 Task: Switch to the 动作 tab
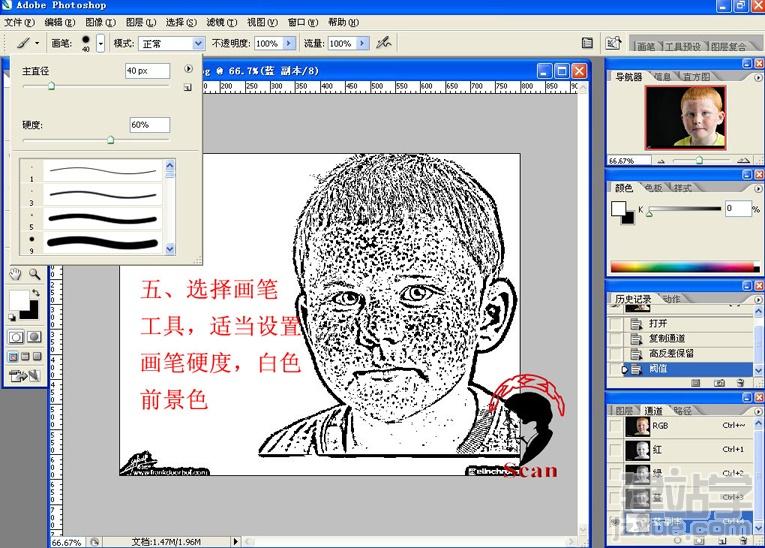pos(672,299)
